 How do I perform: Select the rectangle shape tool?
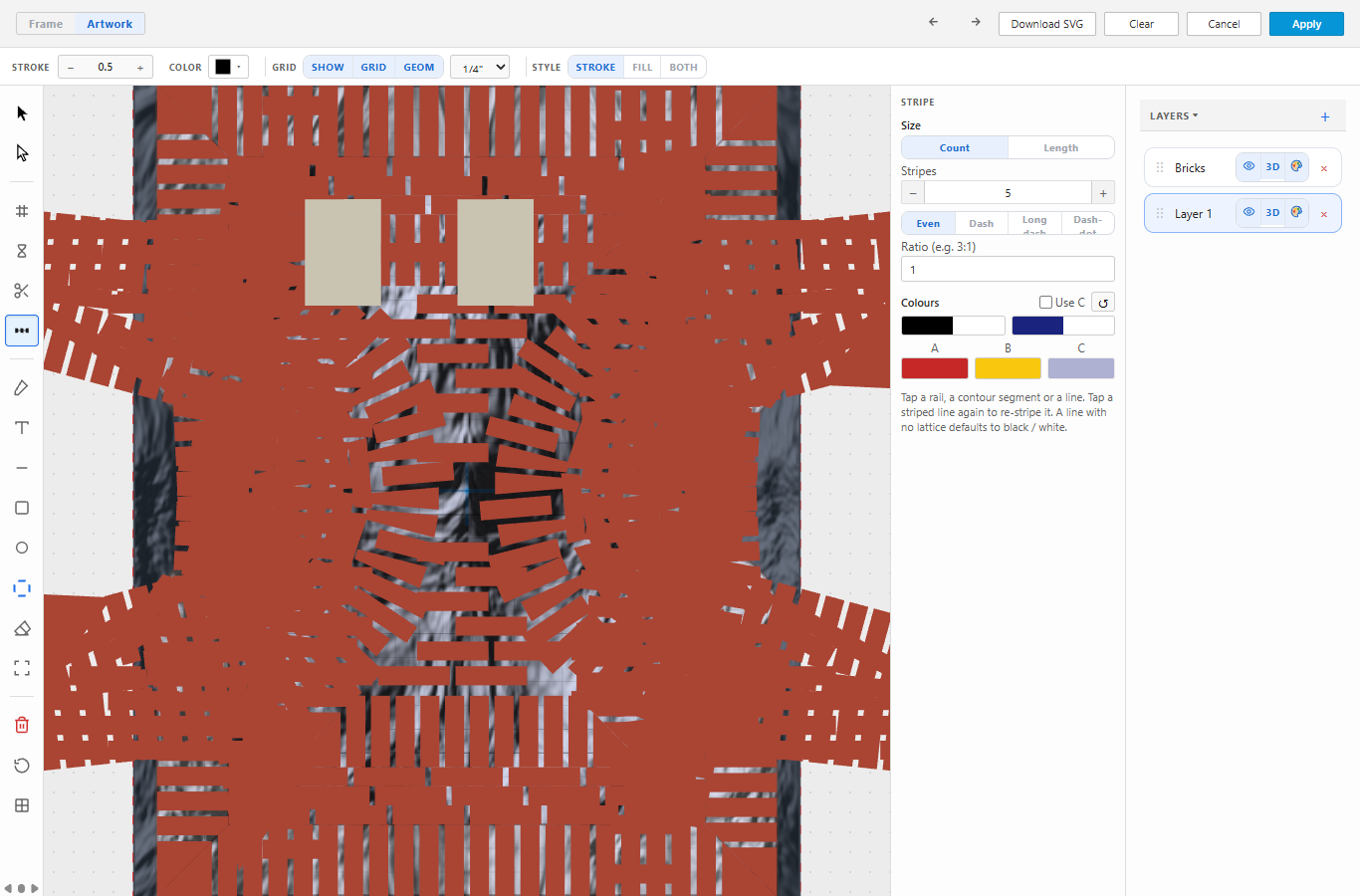pyautogui.click(x=22, y=508)
